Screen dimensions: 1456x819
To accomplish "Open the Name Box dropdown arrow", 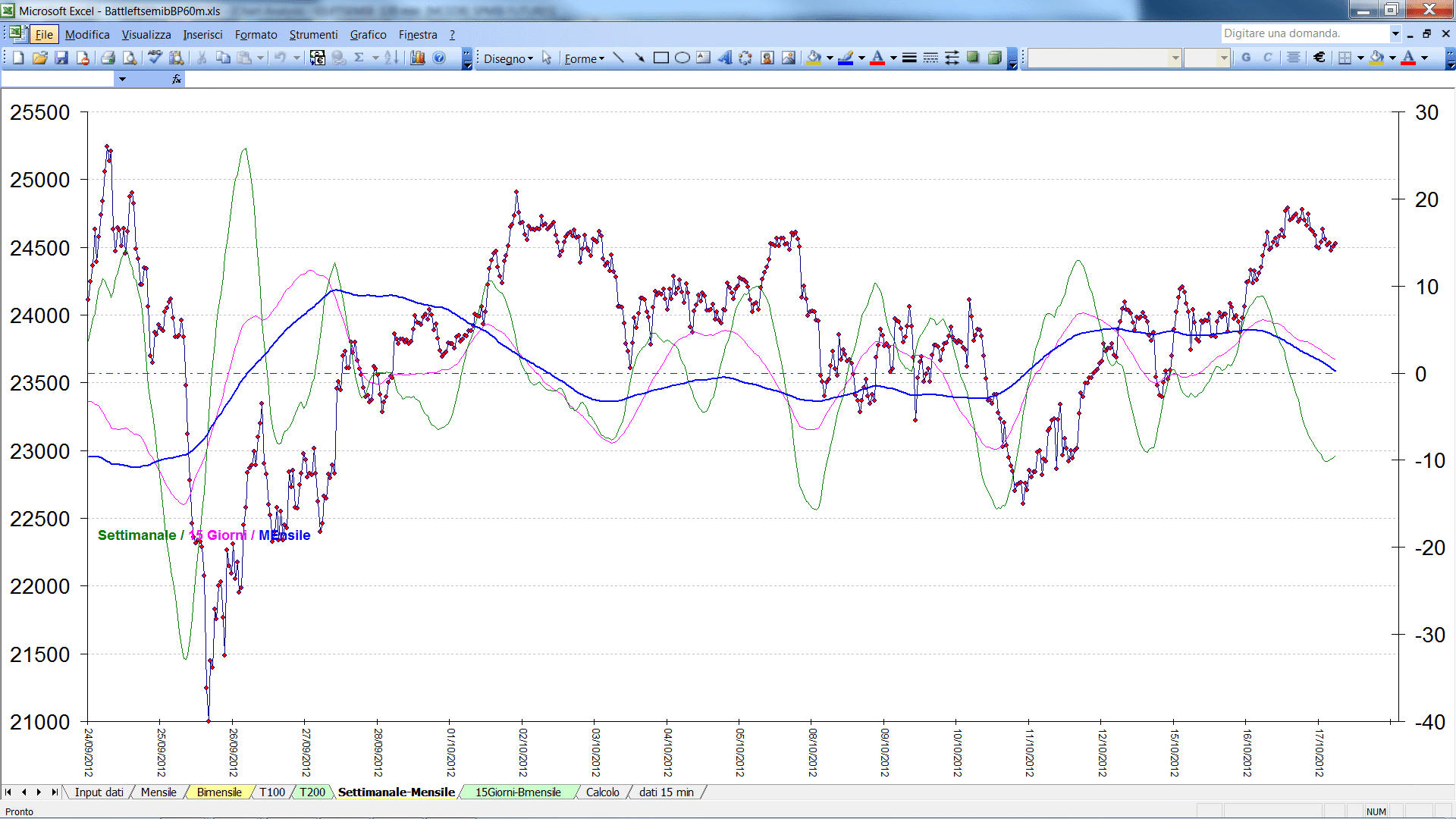I will click(121, 79).
